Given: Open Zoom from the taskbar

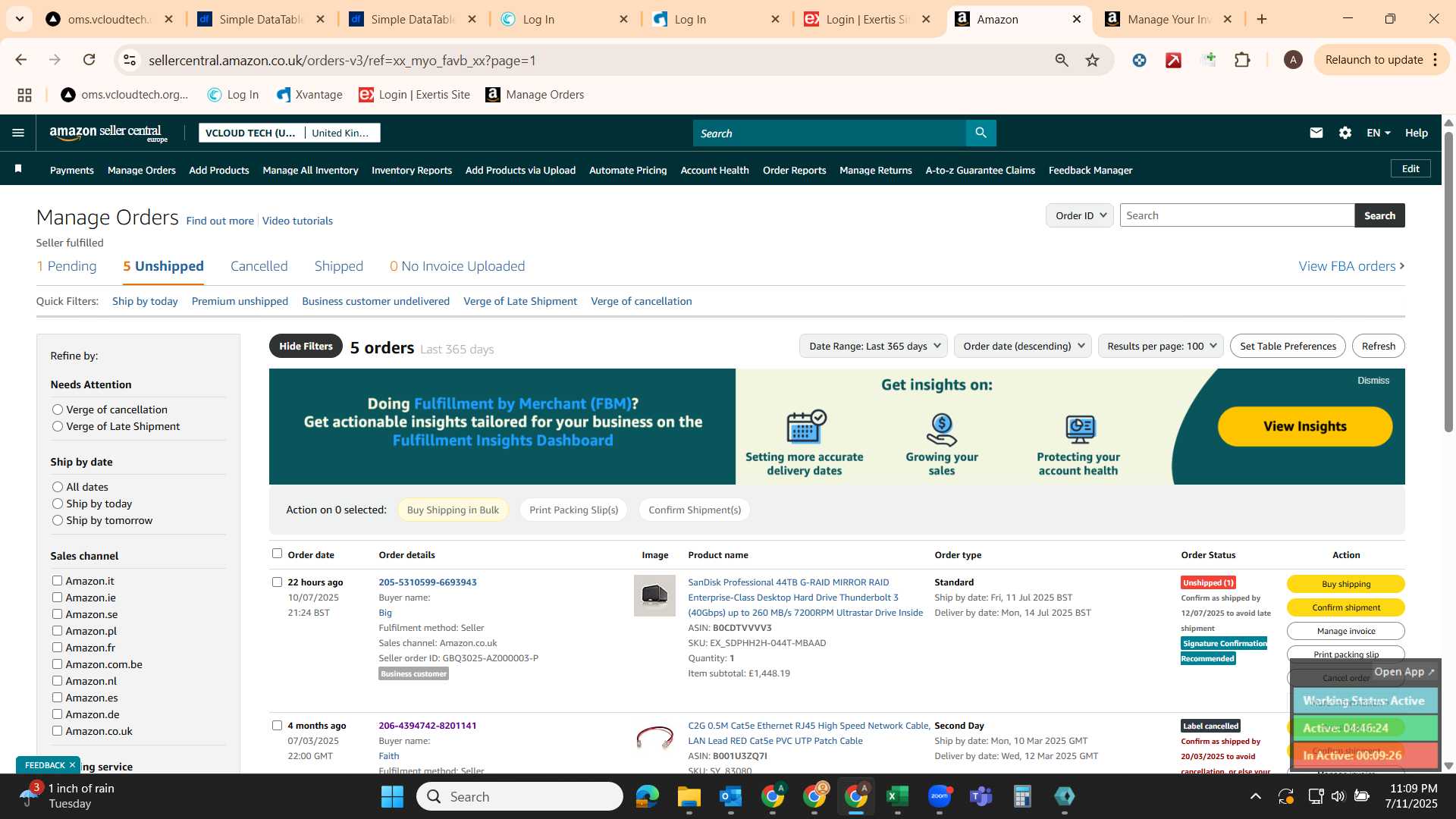Looking at the screenshot, I should click(940, 796).
